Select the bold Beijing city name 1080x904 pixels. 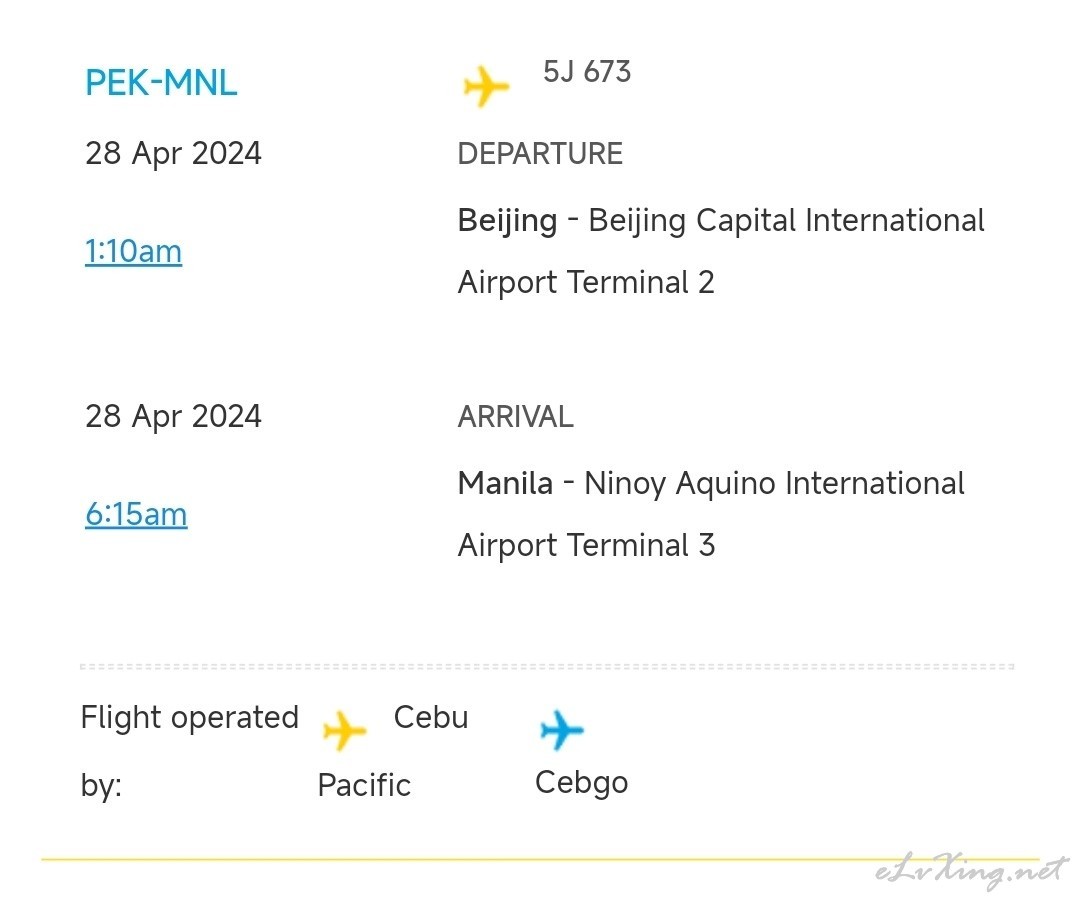click(508, 221)
